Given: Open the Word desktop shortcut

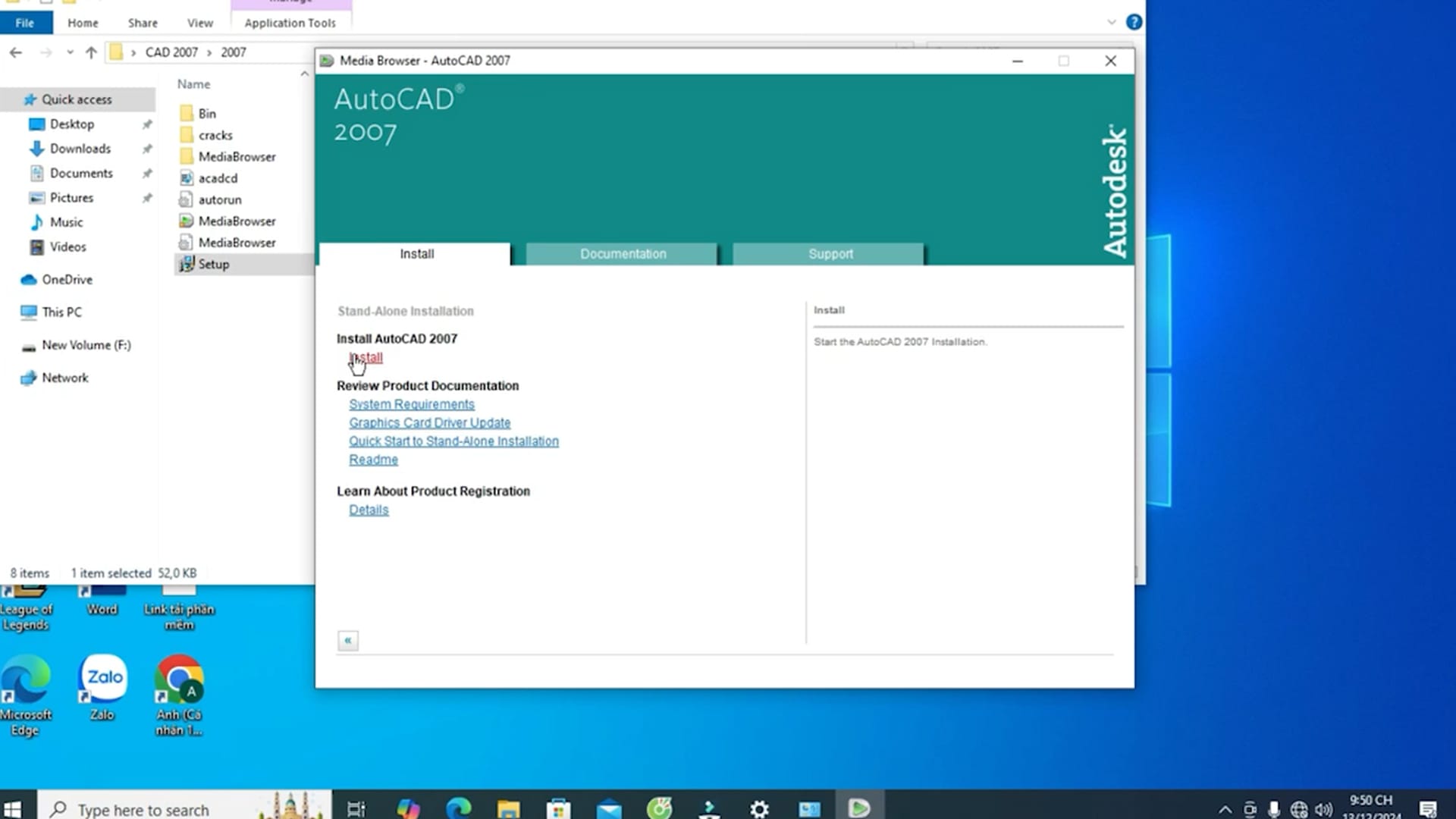Looking at the screenshot, I should pyautogui.click(x=102, y=601).
